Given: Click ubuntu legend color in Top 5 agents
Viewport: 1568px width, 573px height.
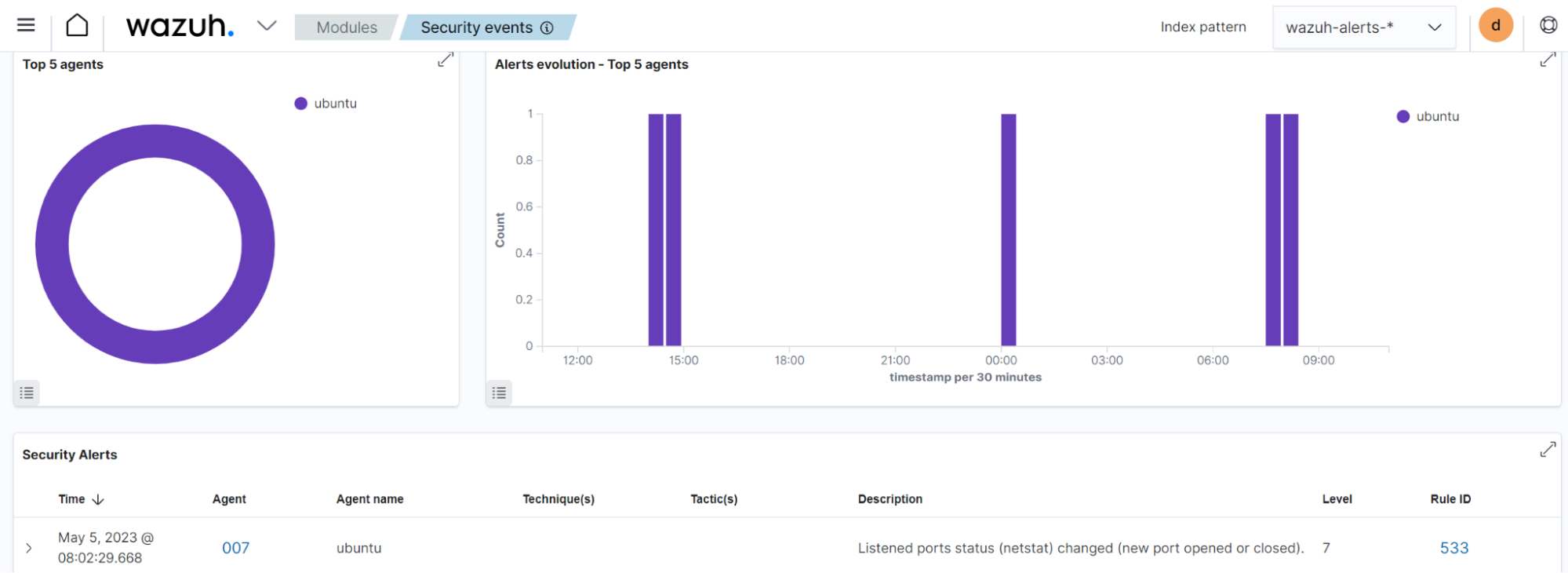Looking at the screenshot, I should 300,104.
